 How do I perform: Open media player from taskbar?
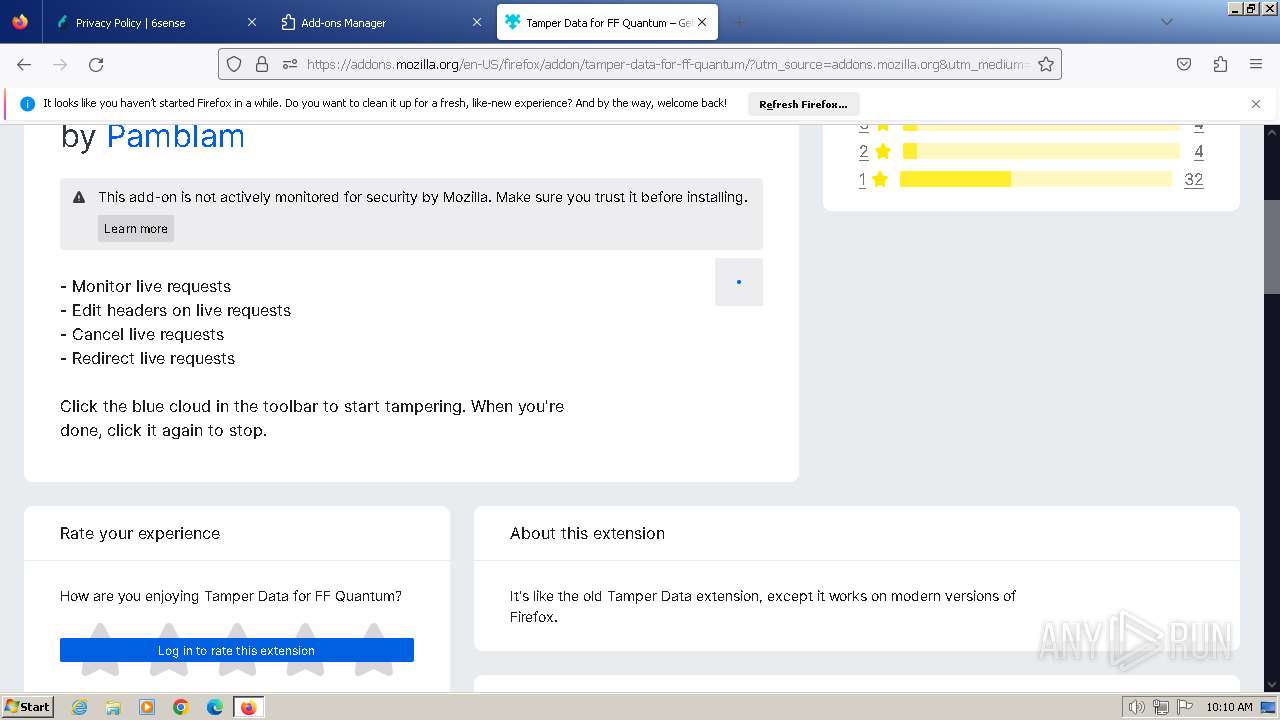pos(147,707)
